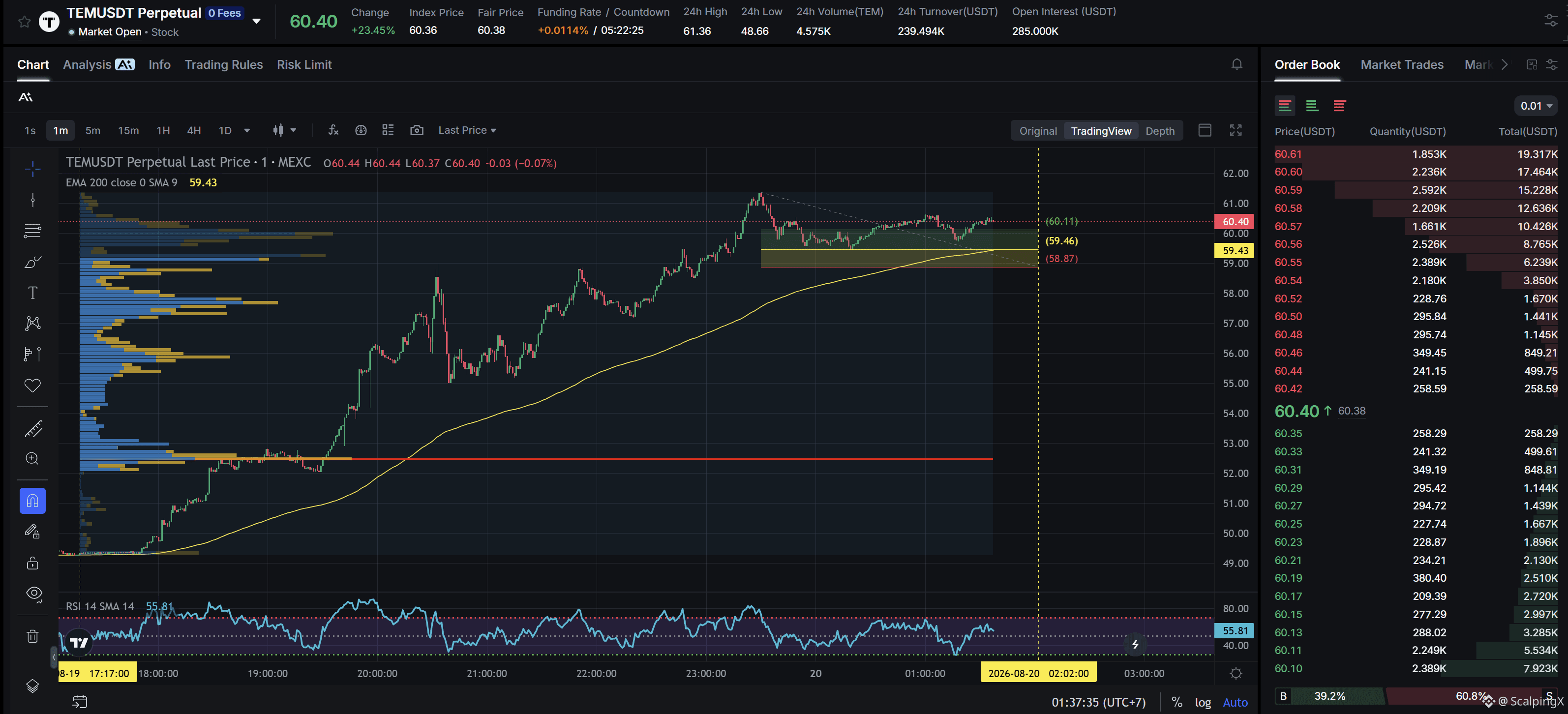1568x714 pixels.
Task: Open the object tree layers icon
Action: click(x=33, y=686)
